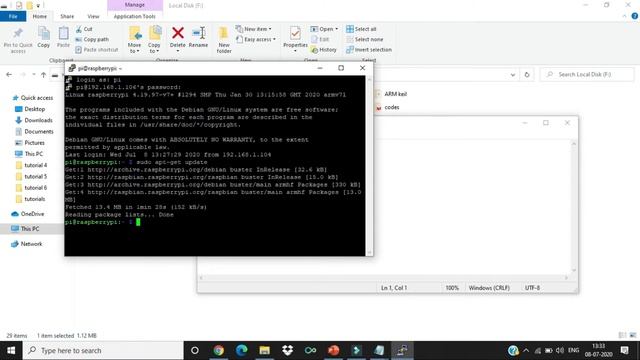
Task: Select the codes file
Action: [387, 107]
